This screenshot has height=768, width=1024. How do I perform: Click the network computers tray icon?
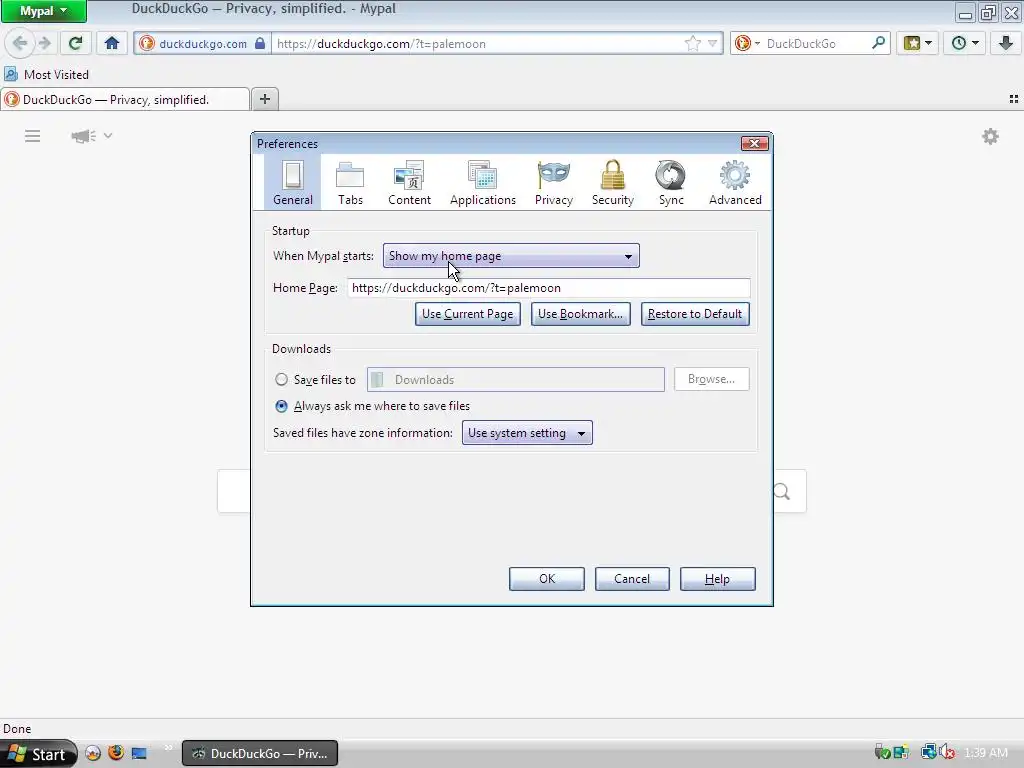[928, 753]
